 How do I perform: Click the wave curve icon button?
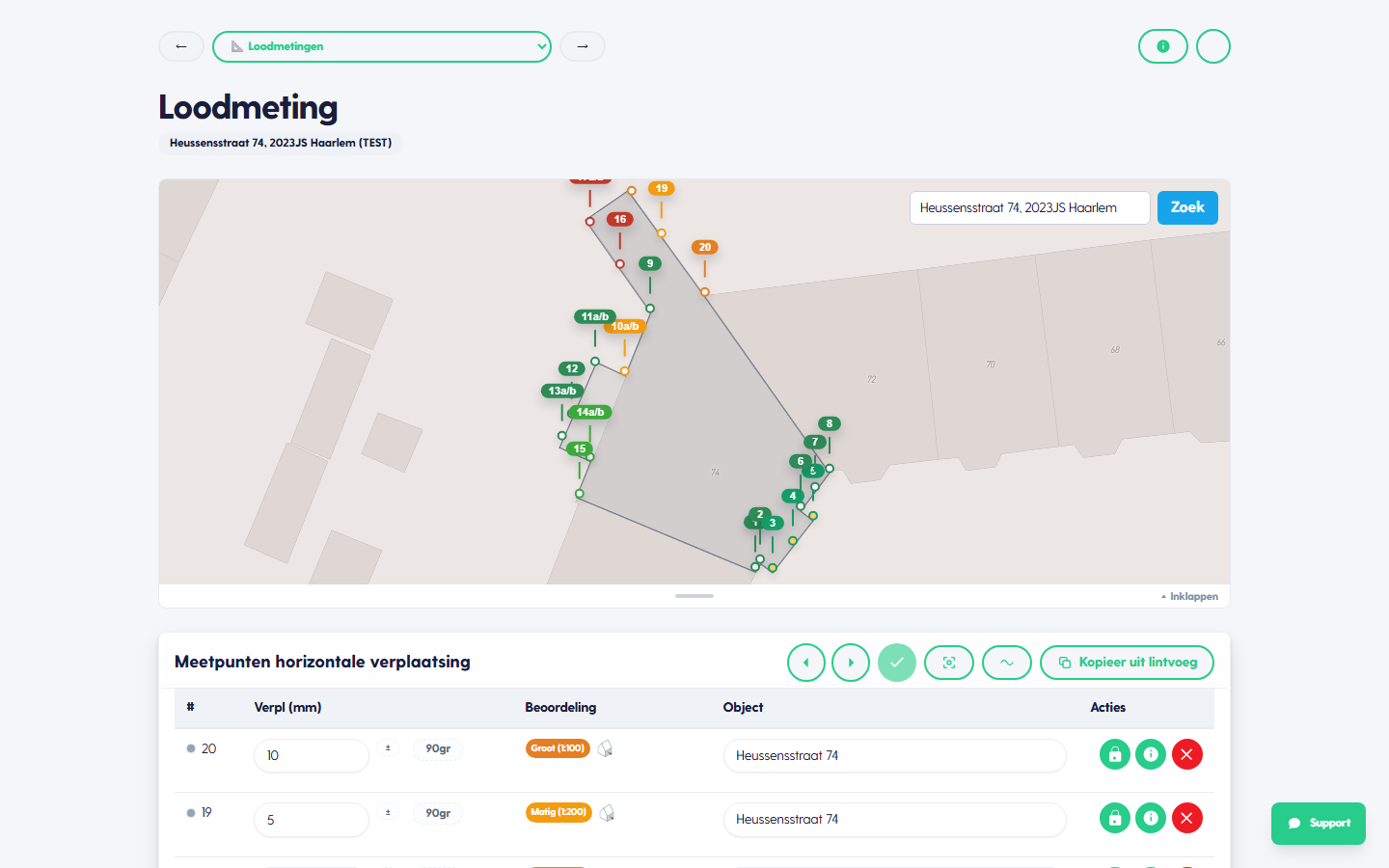[1007, 663]
